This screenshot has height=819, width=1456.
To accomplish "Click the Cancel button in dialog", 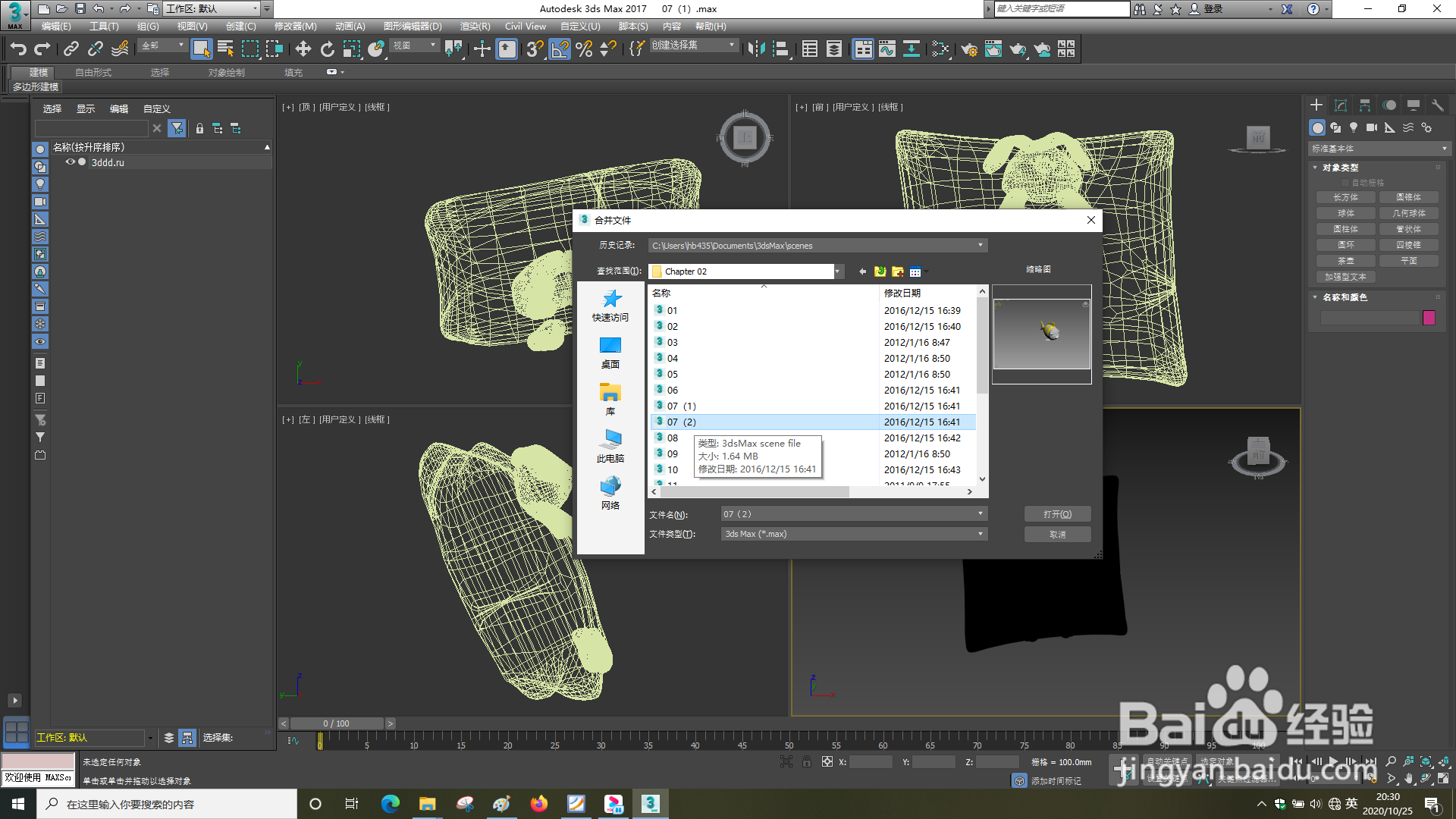I will (x=1057, y=535).
